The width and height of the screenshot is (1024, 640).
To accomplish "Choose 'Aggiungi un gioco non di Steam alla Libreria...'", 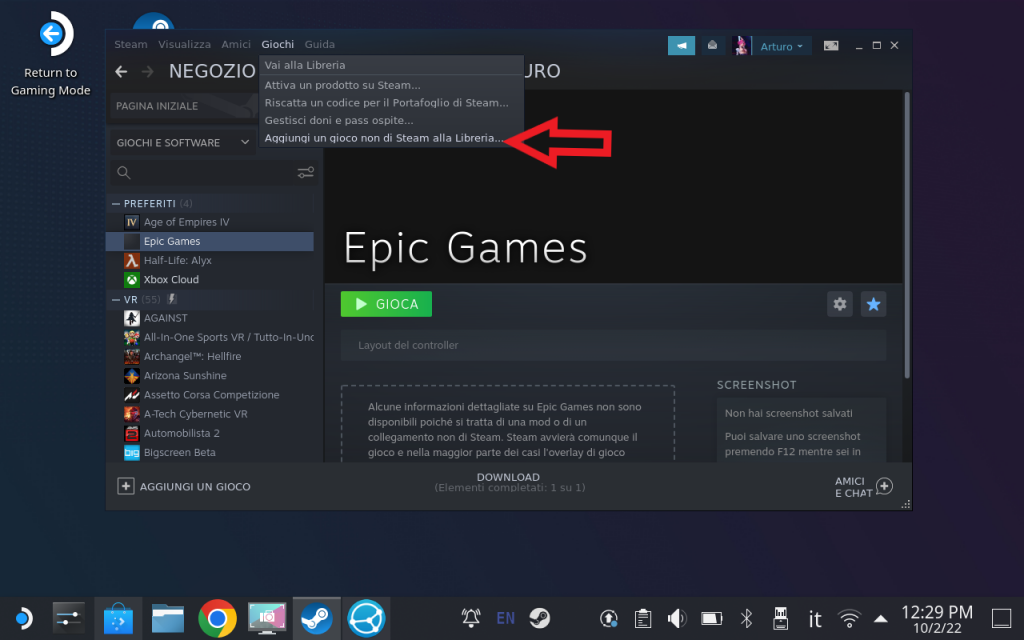I will pos(391,138).
